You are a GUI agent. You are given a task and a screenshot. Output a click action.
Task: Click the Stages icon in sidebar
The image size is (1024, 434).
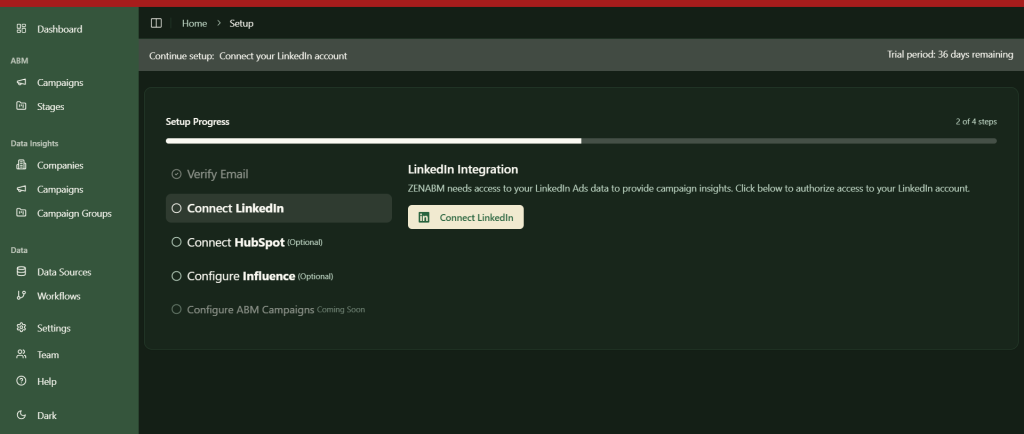click(x=22, y=106)
